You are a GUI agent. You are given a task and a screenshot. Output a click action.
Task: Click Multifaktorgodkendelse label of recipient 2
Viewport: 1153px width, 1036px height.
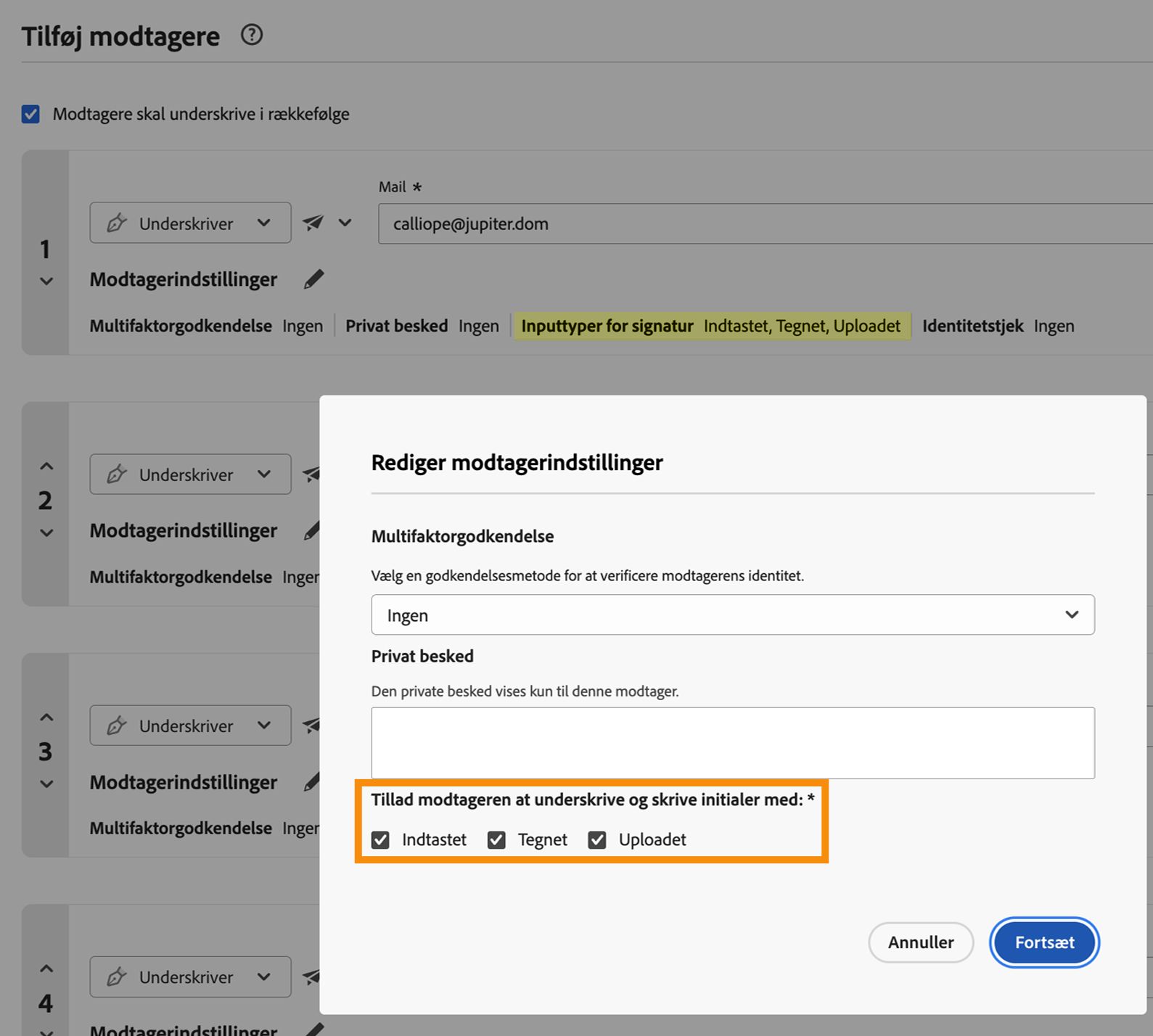click(181, 577)
